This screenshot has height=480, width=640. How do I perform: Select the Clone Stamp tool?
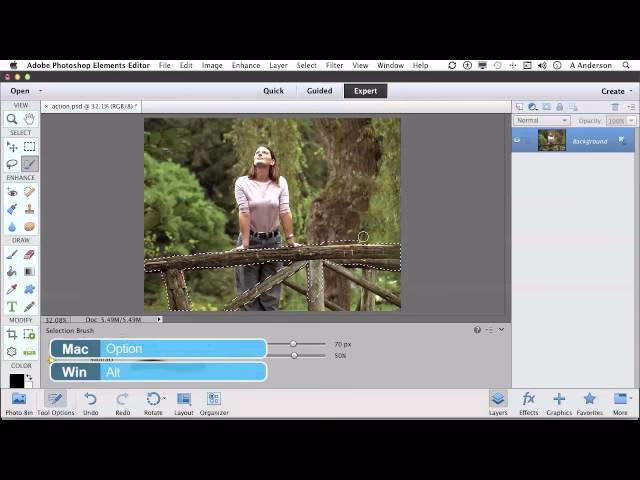coord(29,209)
